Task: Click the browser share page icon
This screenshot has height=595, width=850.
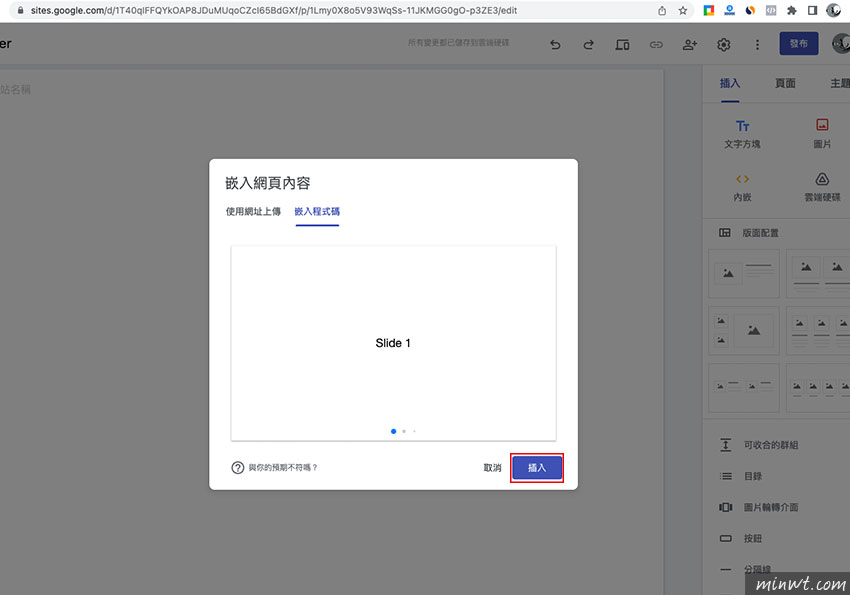Action: click(662, 10)
